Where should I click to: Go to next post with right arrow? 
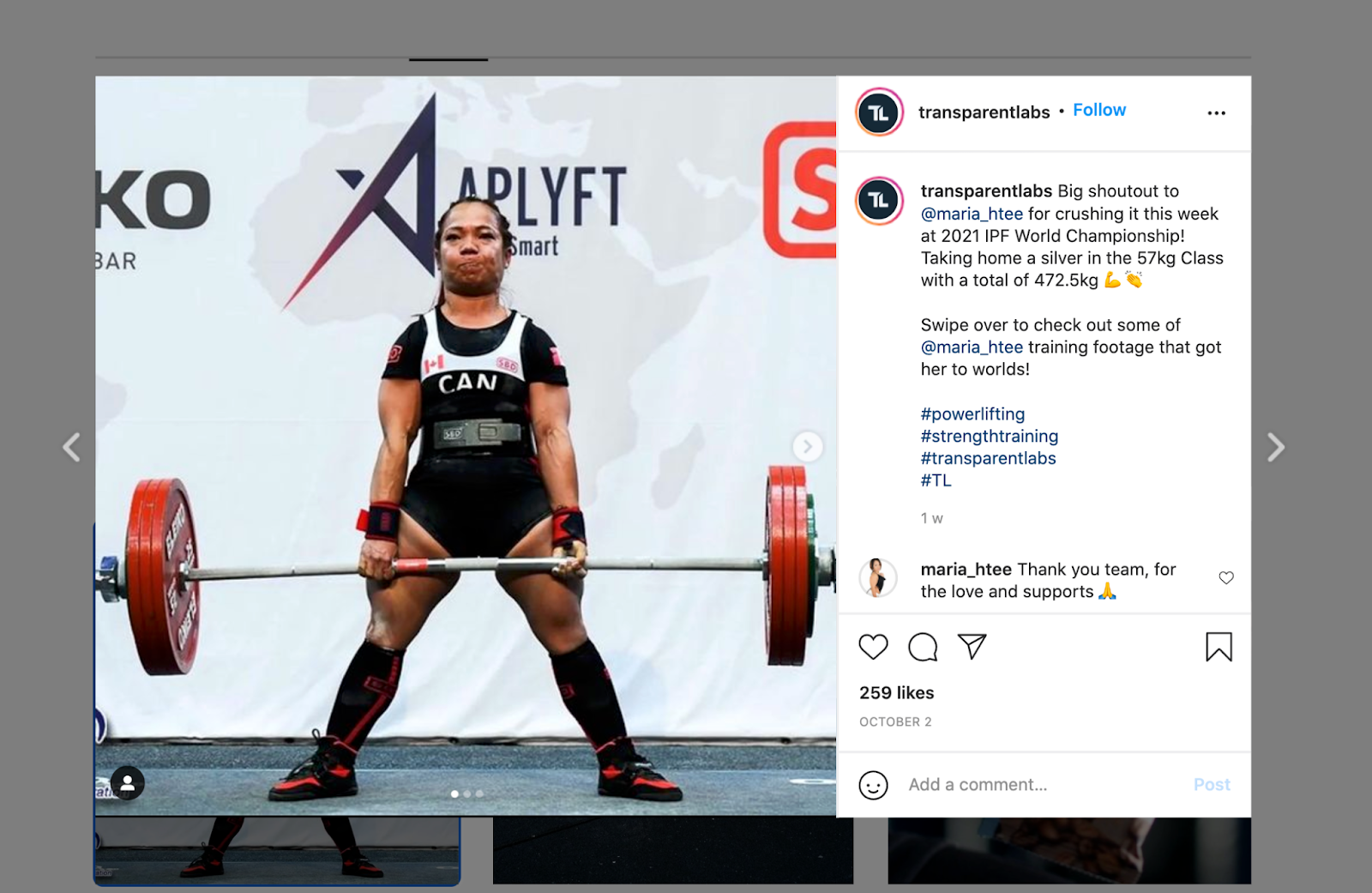point(1276,447)
